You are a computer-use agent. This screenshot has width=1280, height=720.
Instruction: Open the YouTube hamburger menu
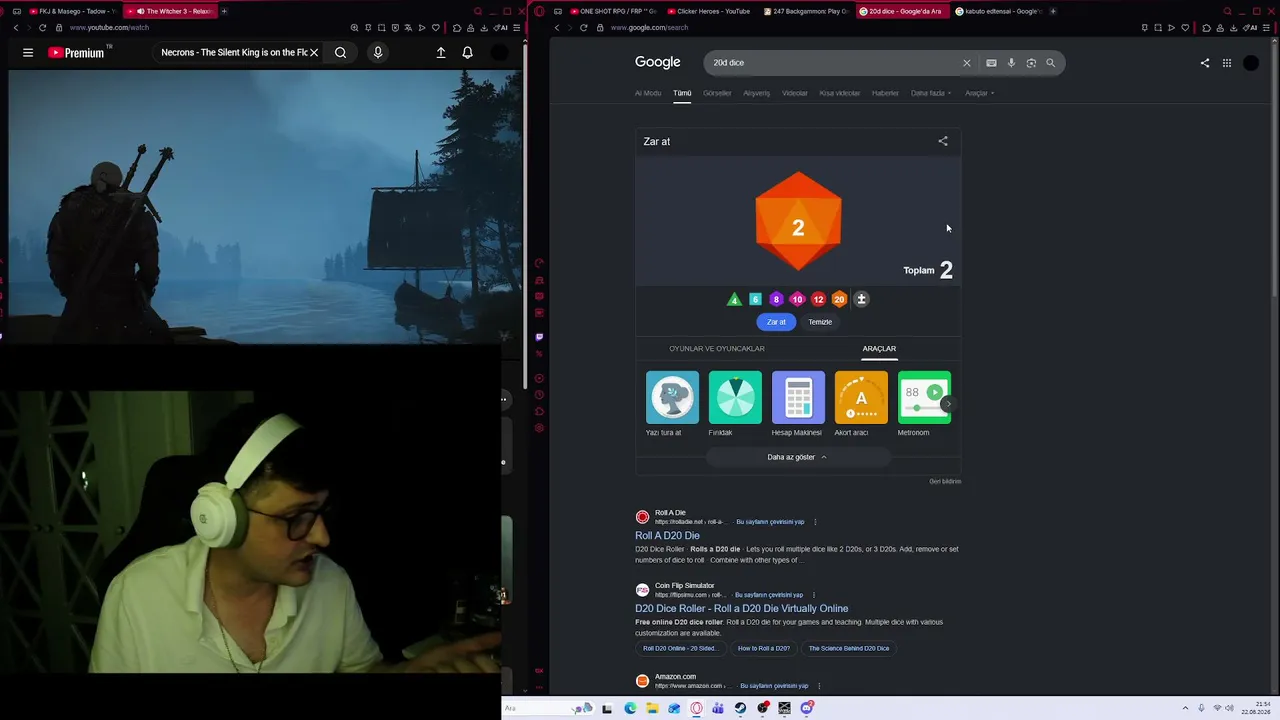tap(28, 53)
